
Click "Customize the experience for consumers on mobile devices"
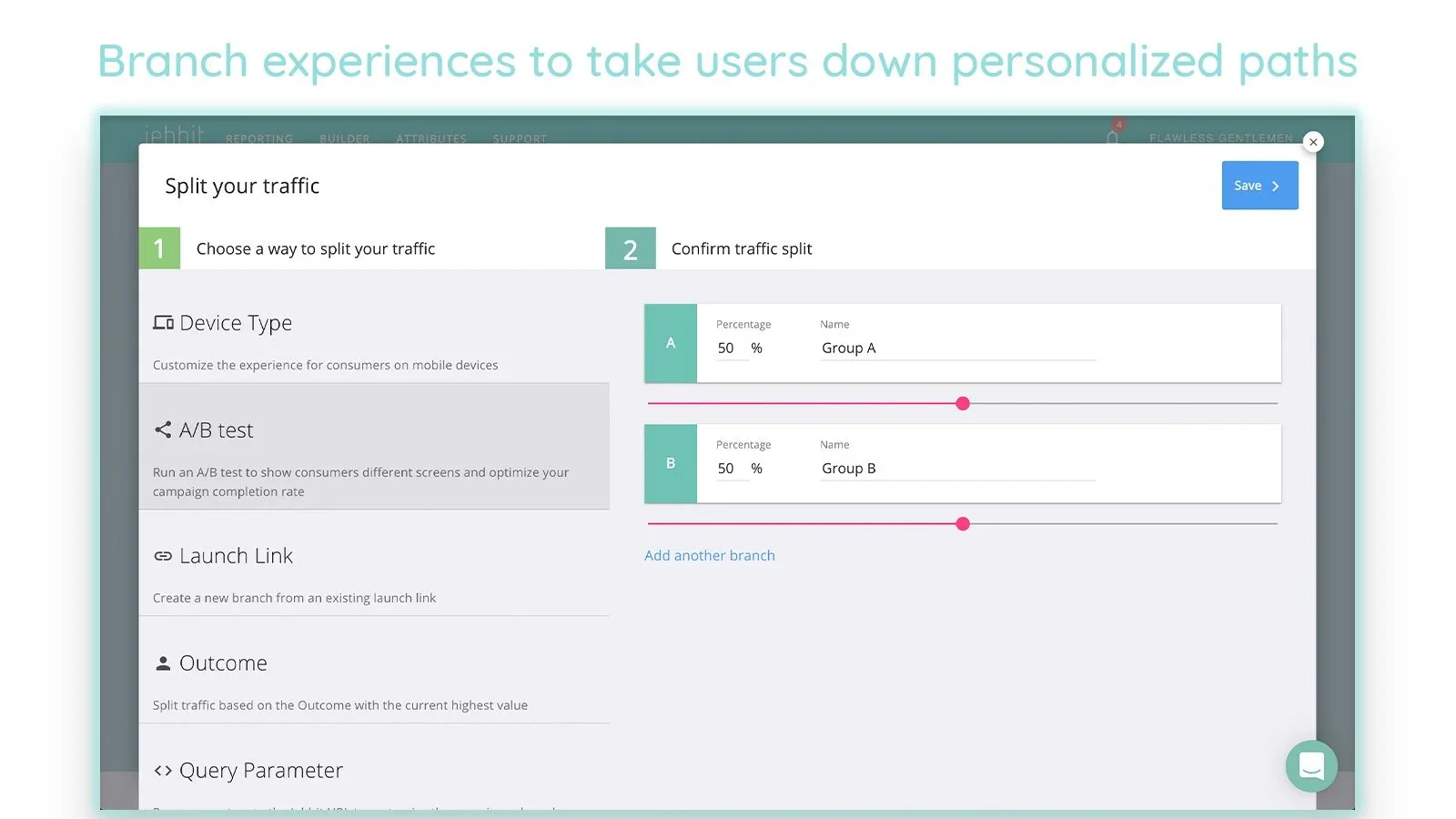click(x=326, y=365)
